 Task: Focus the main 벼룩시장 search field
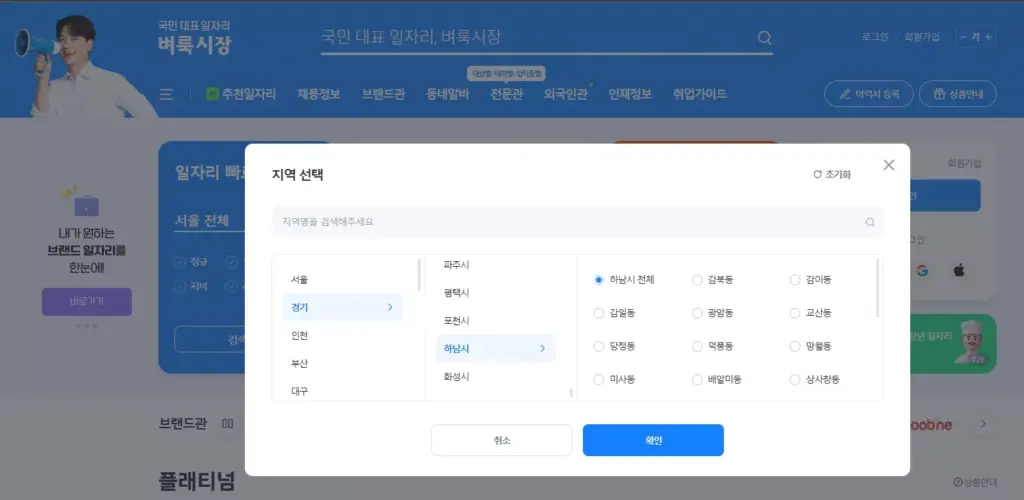click(x=547, y=38)
